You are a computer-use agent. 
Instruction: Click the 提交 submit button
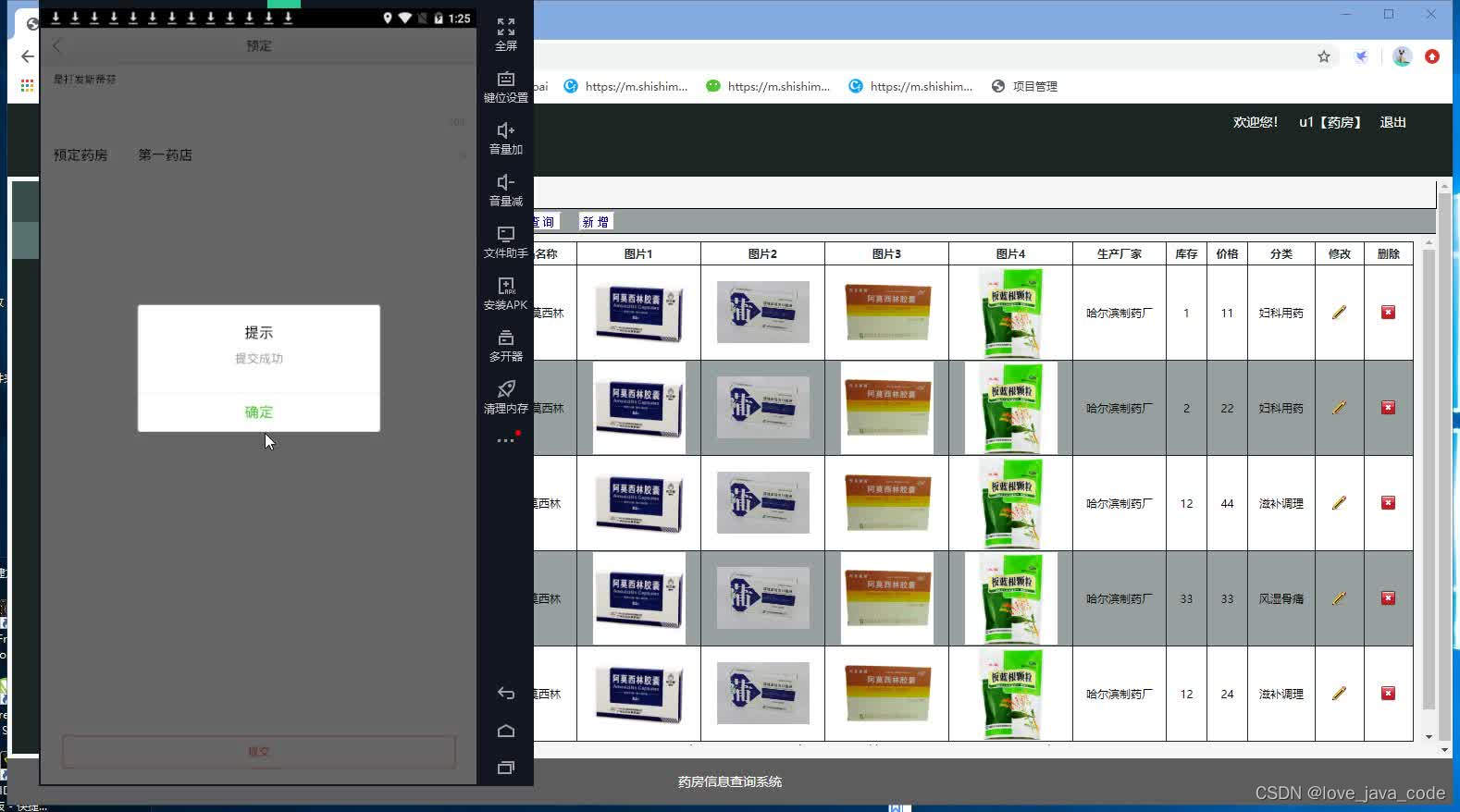click(x=259, y=752)
